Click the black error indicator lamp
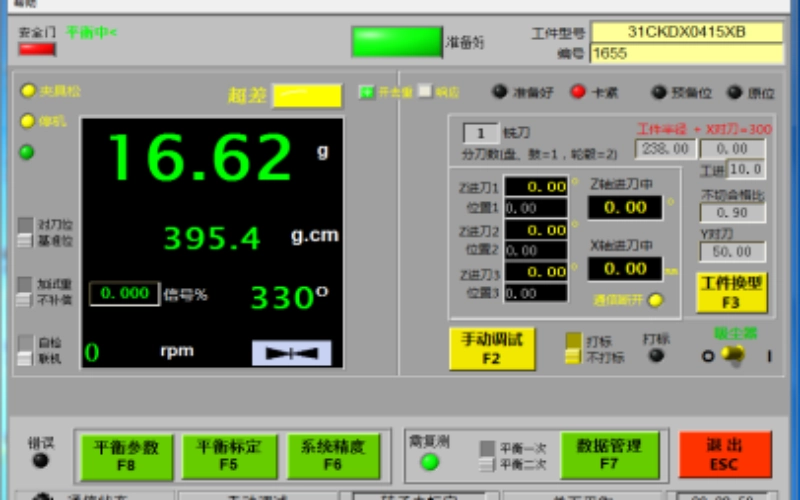 coord(40,461)
